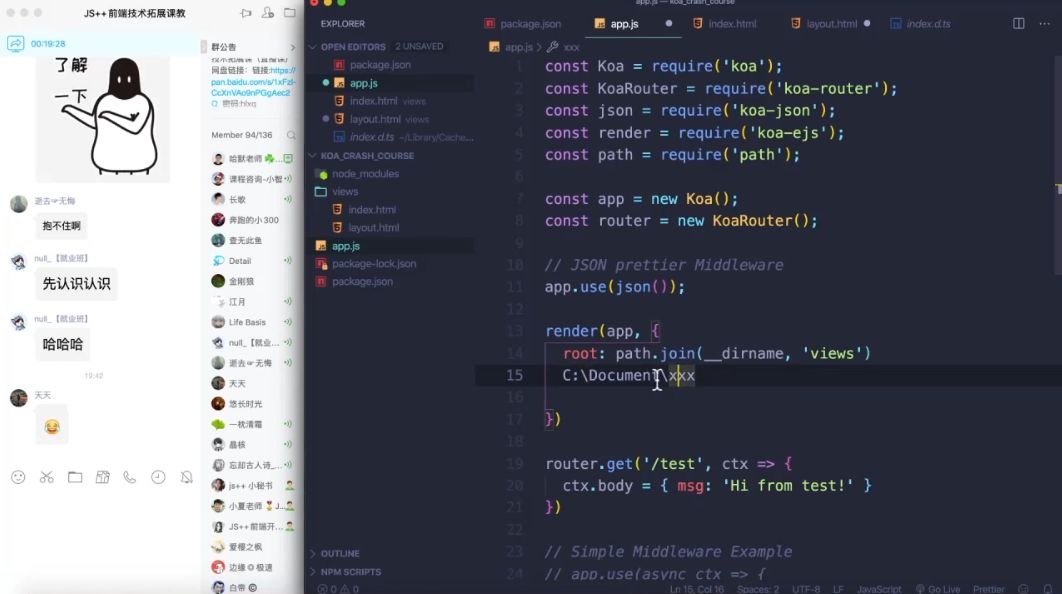The image size is (1062, 594).
Task: Click the notification bell in status bar
Action: click(1048, 589)
